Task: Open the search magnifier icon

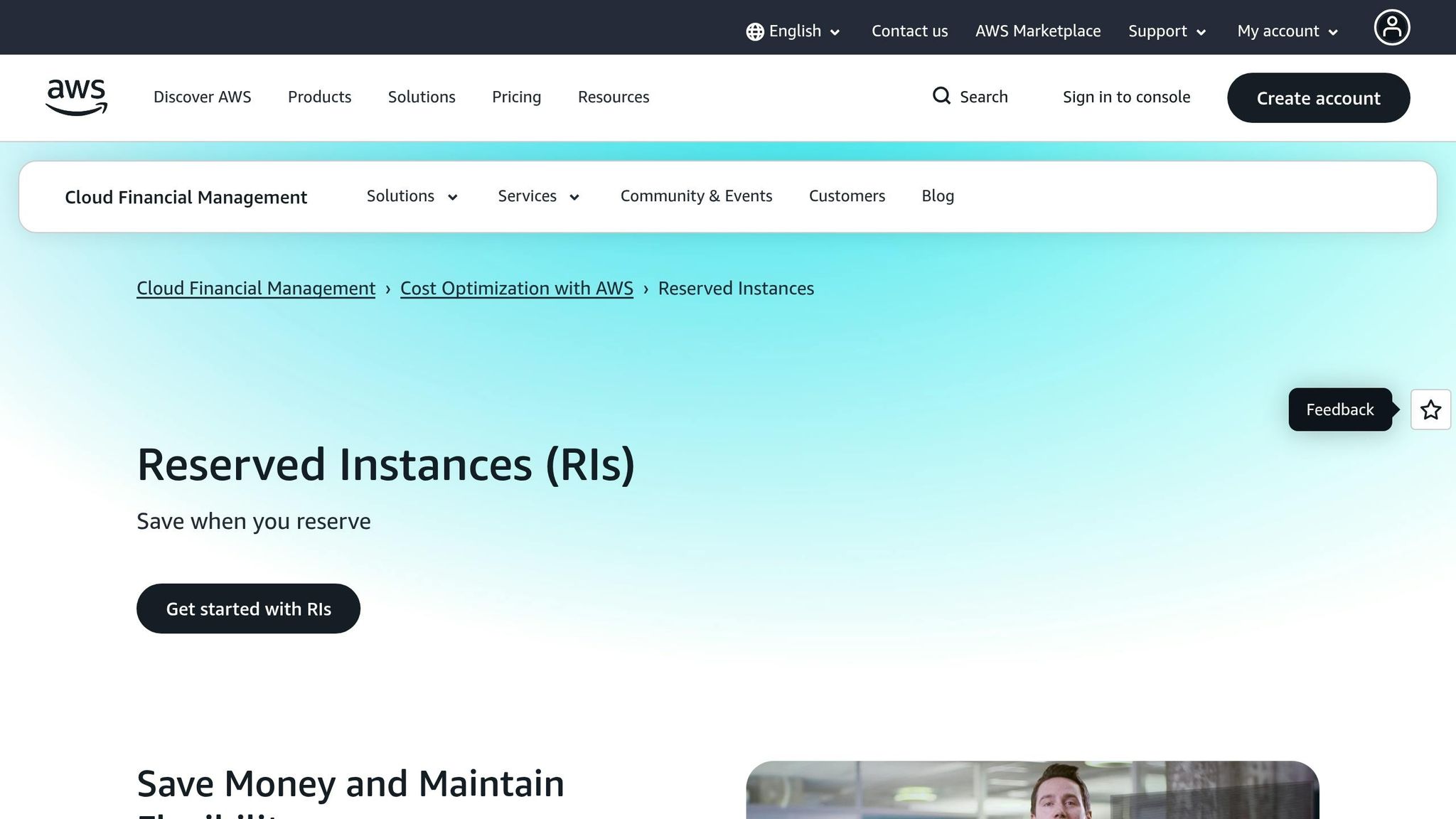Action: tap(941, 96)
